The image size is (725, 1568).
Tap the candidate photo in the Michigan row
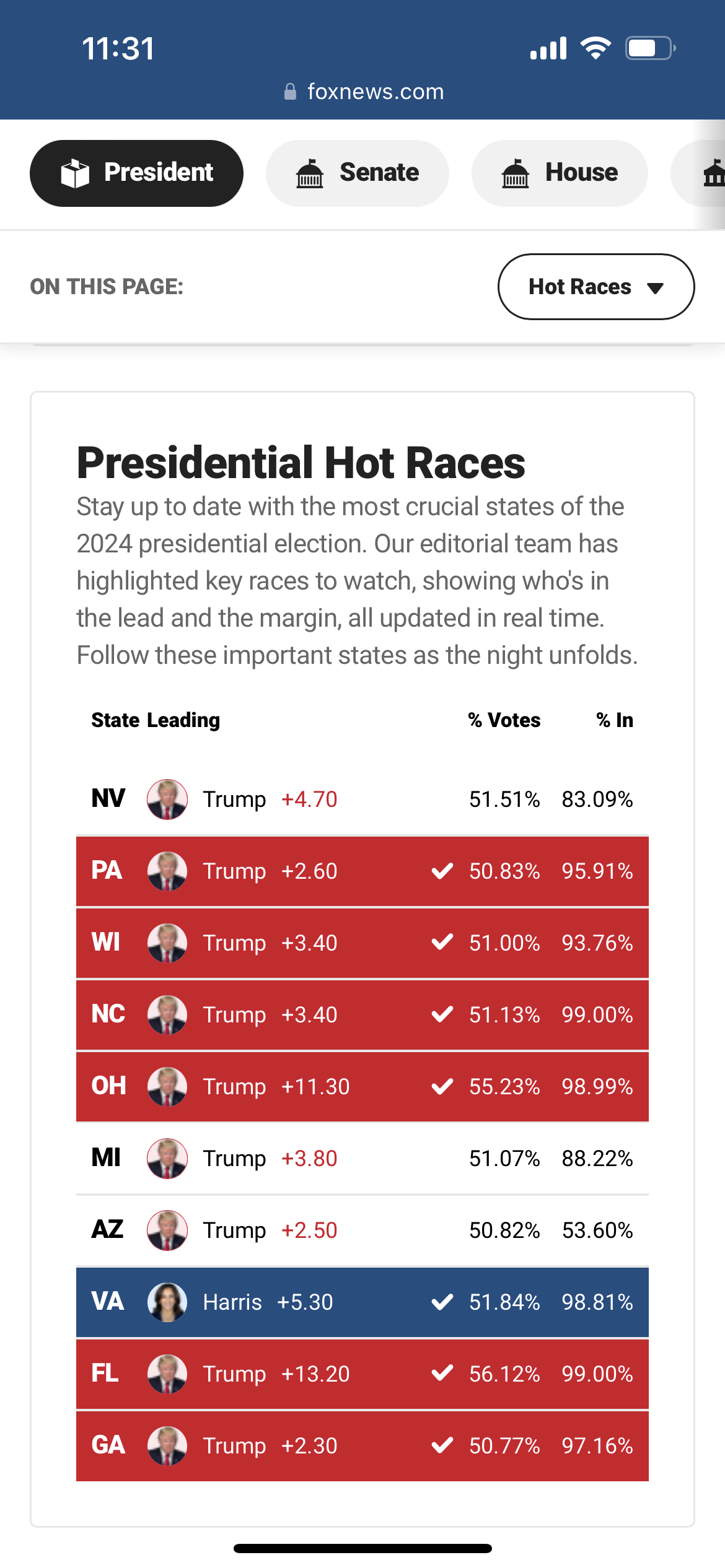pyautogui.click(x=167, y=1158)
